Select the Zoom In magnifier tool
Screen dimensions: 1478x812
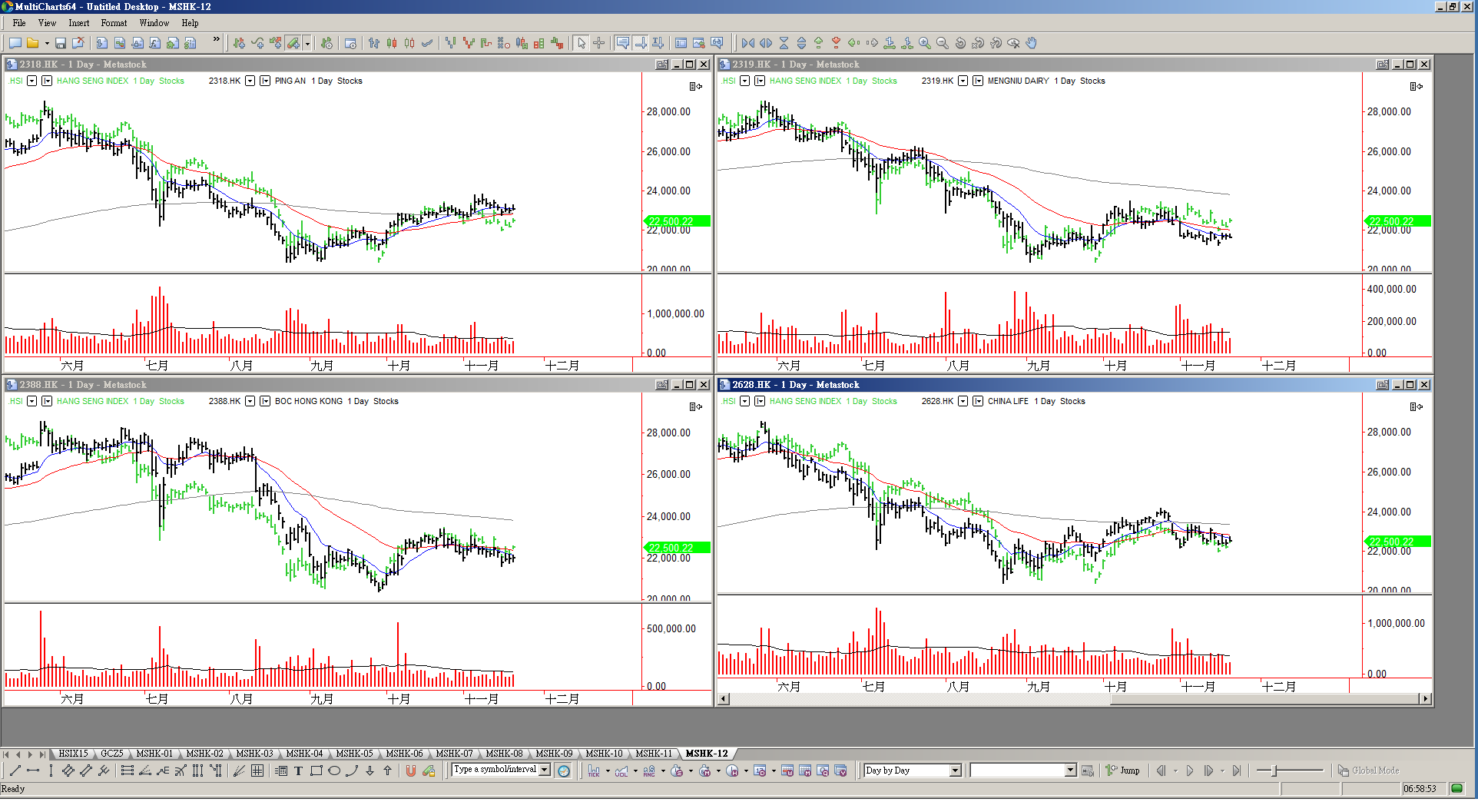(925, 43)
